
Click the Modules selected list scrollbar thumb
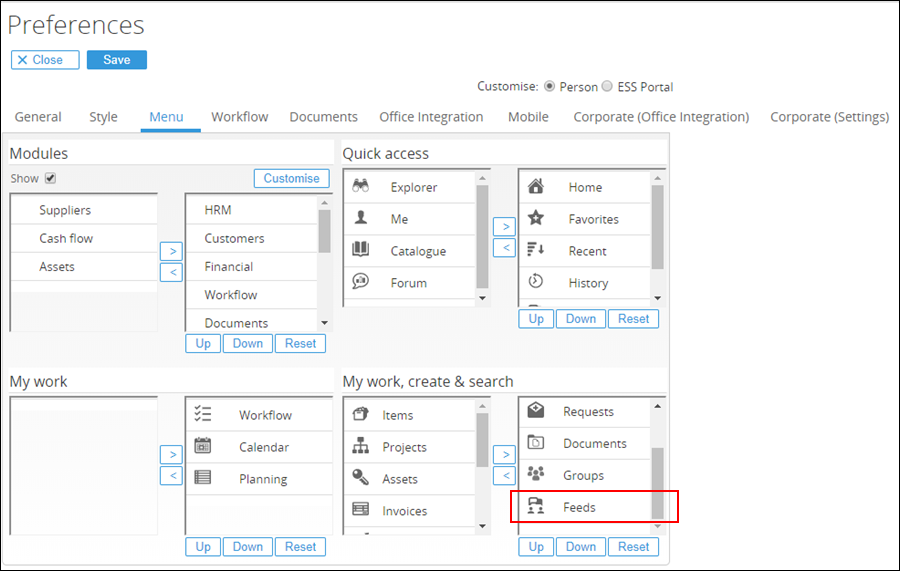(324, 231)
